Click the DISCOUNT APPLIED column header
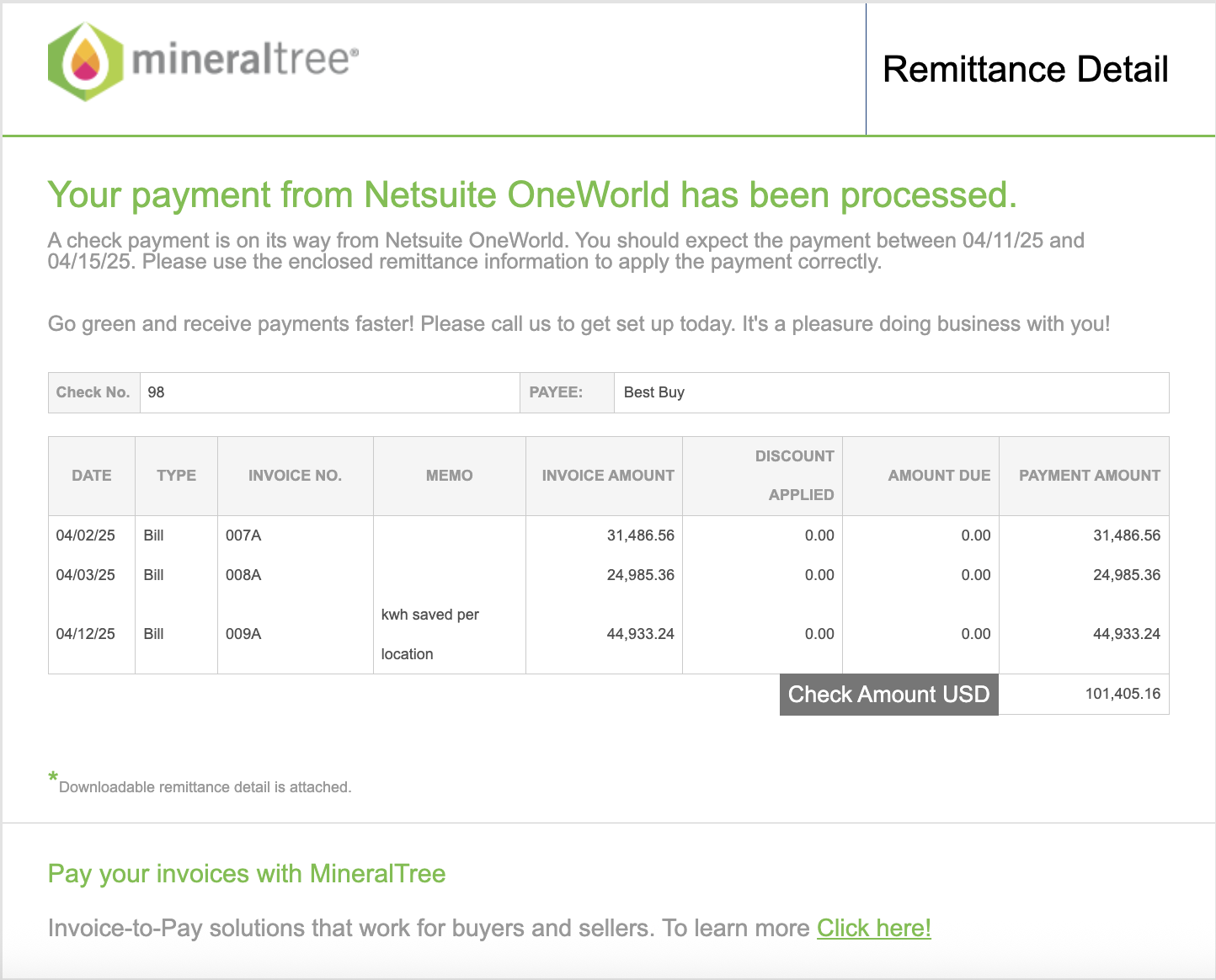1216x980 pixels. click(x=763, y=476)
